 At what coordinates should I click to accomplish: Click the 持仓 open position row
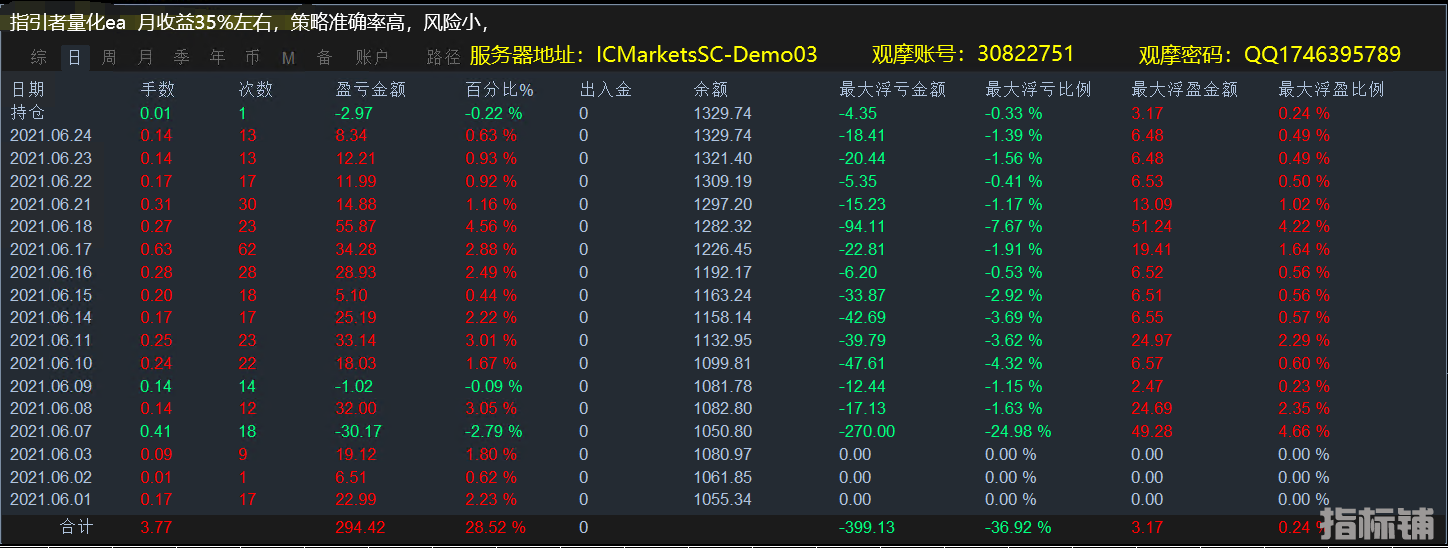[x=28, y=113]
